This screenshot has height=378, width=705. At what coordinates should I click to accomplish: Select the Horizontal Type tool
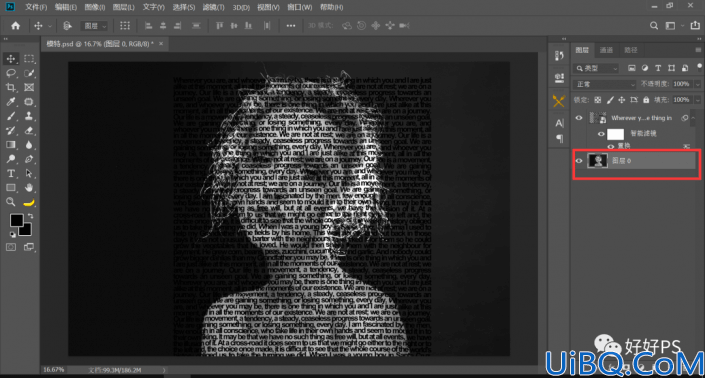pos(11,173)
